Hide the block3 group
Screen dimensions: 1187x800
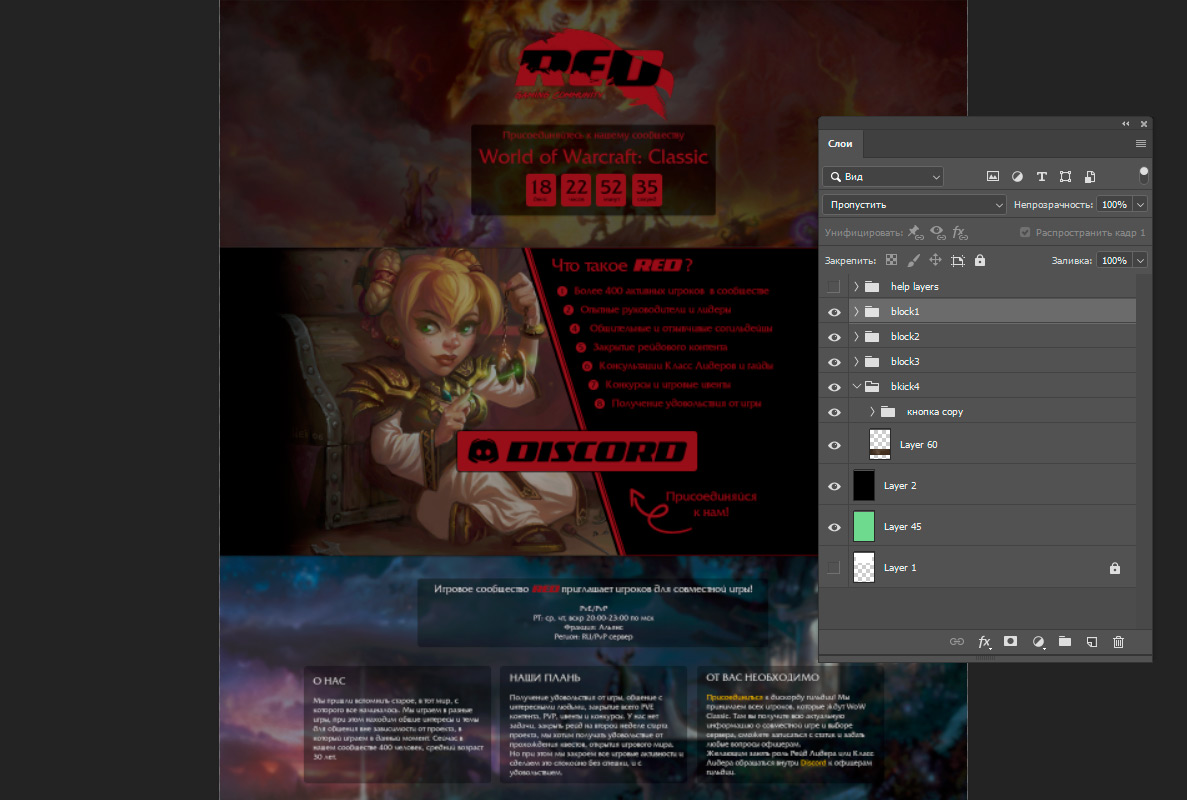pyautogui.click(x=834, y=362)
